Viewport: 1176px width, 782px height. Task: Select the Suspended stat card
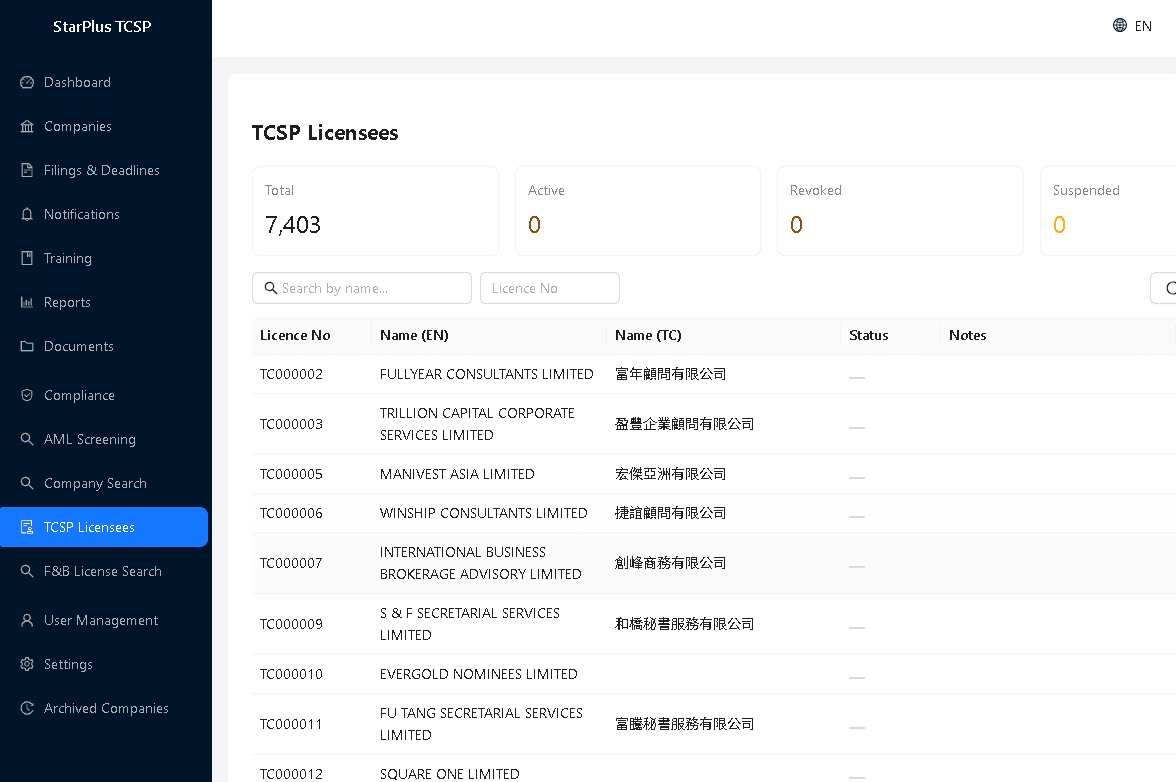click(x=1108, y=211)
